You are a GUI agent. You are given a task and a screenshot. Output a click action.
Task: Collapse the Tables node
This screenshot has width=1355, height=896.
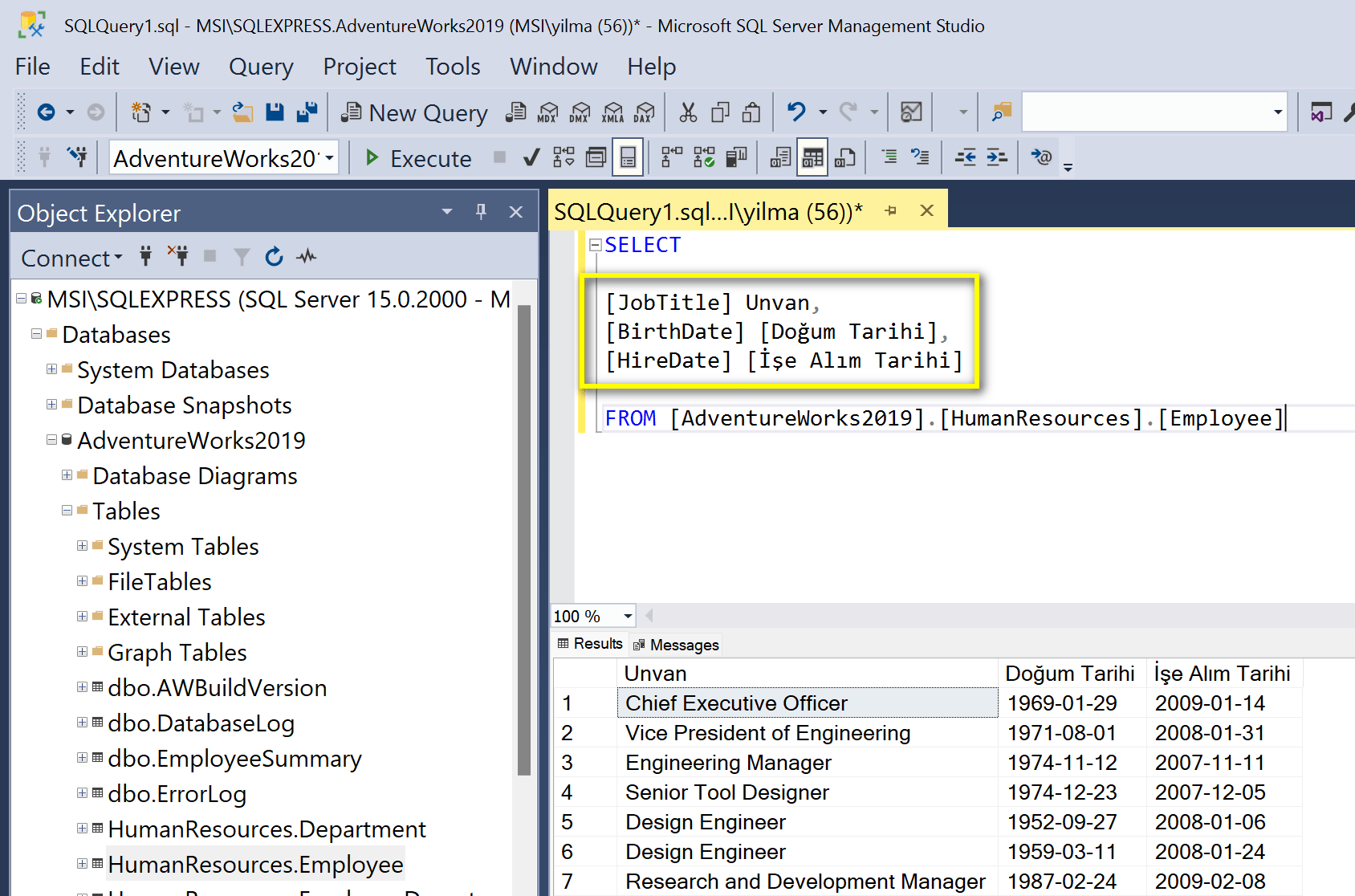(x=67, y=510)
